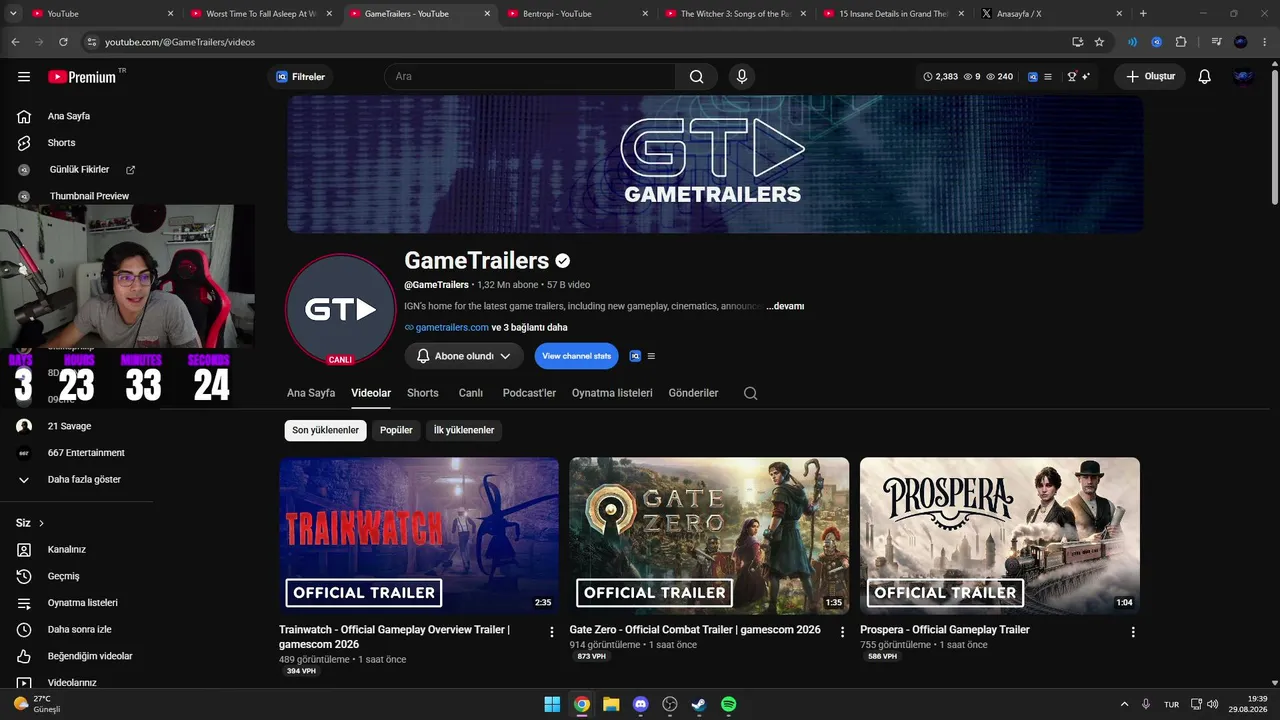Image resolution: width=1280 pixels, height=720 pixels.
Task: Expand the channel description with ...devamı
Action: 785,306
